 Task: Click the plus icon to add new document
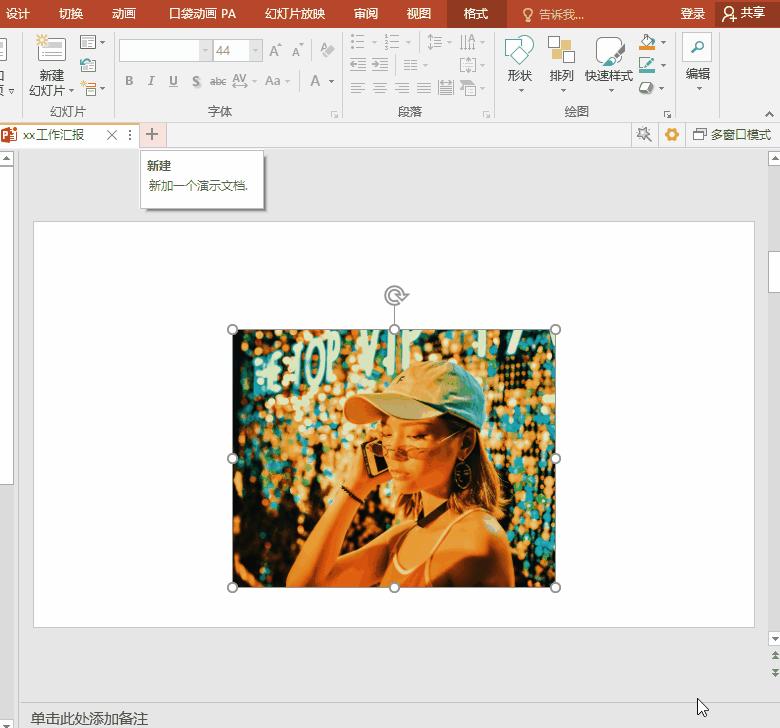152,134
